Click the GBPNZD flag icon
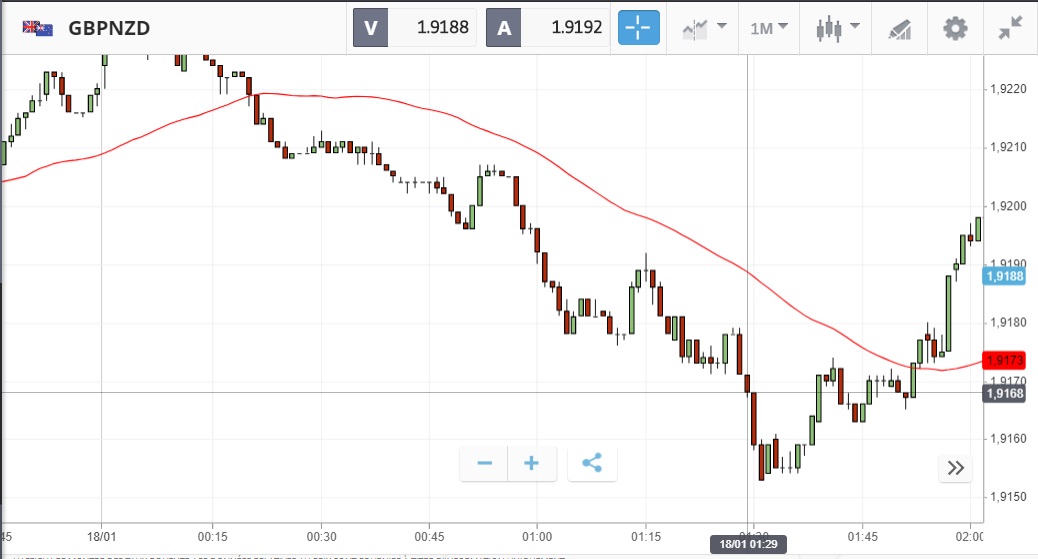 (x=38, y=28)
